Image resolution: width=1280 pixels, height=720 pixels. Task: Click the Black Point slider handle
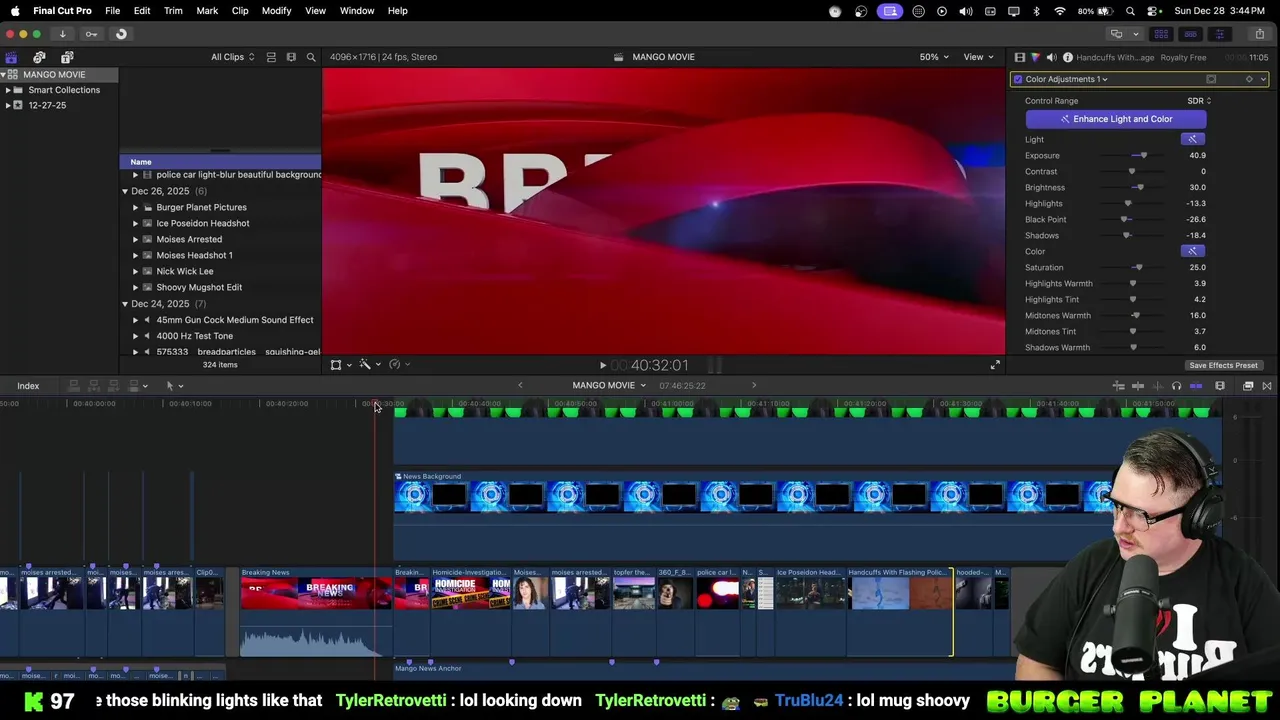1125,220
